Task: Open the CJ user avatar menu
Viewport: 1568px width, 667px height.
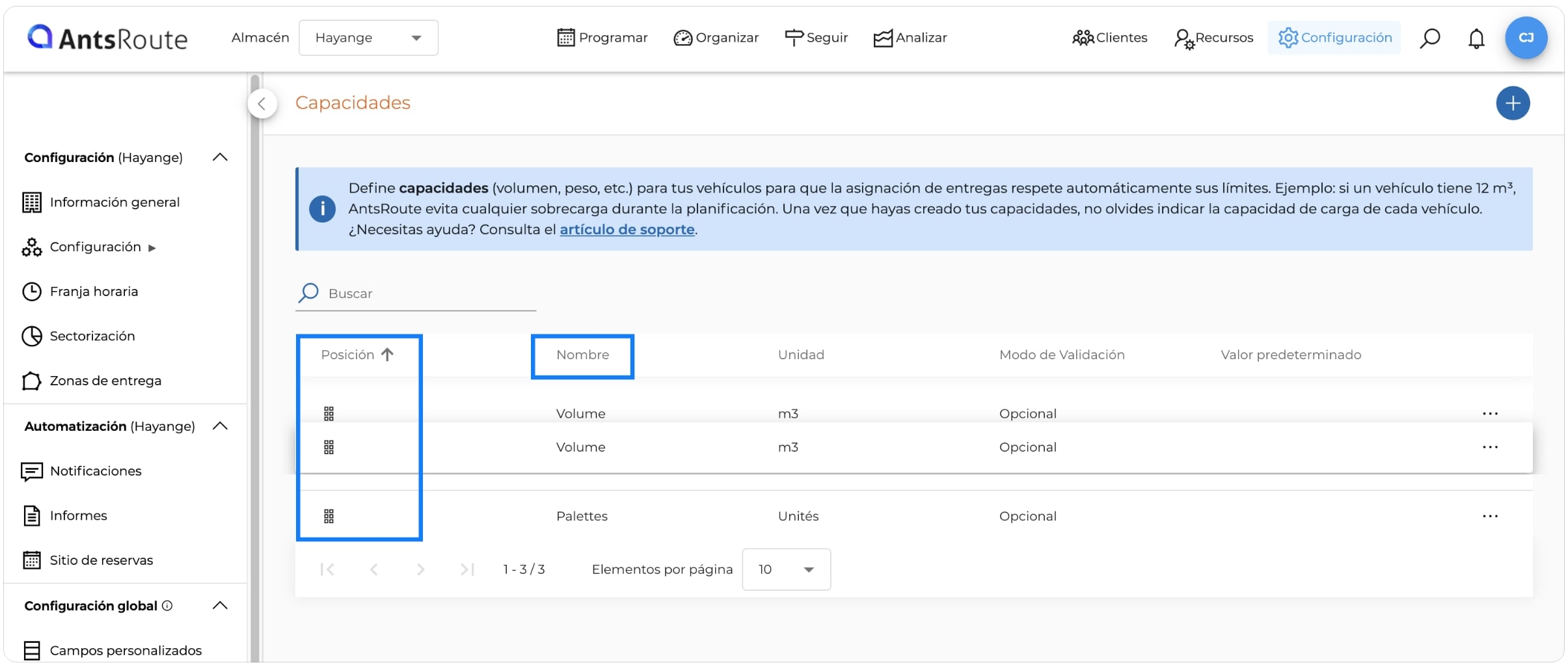Action: (1526, 38)
